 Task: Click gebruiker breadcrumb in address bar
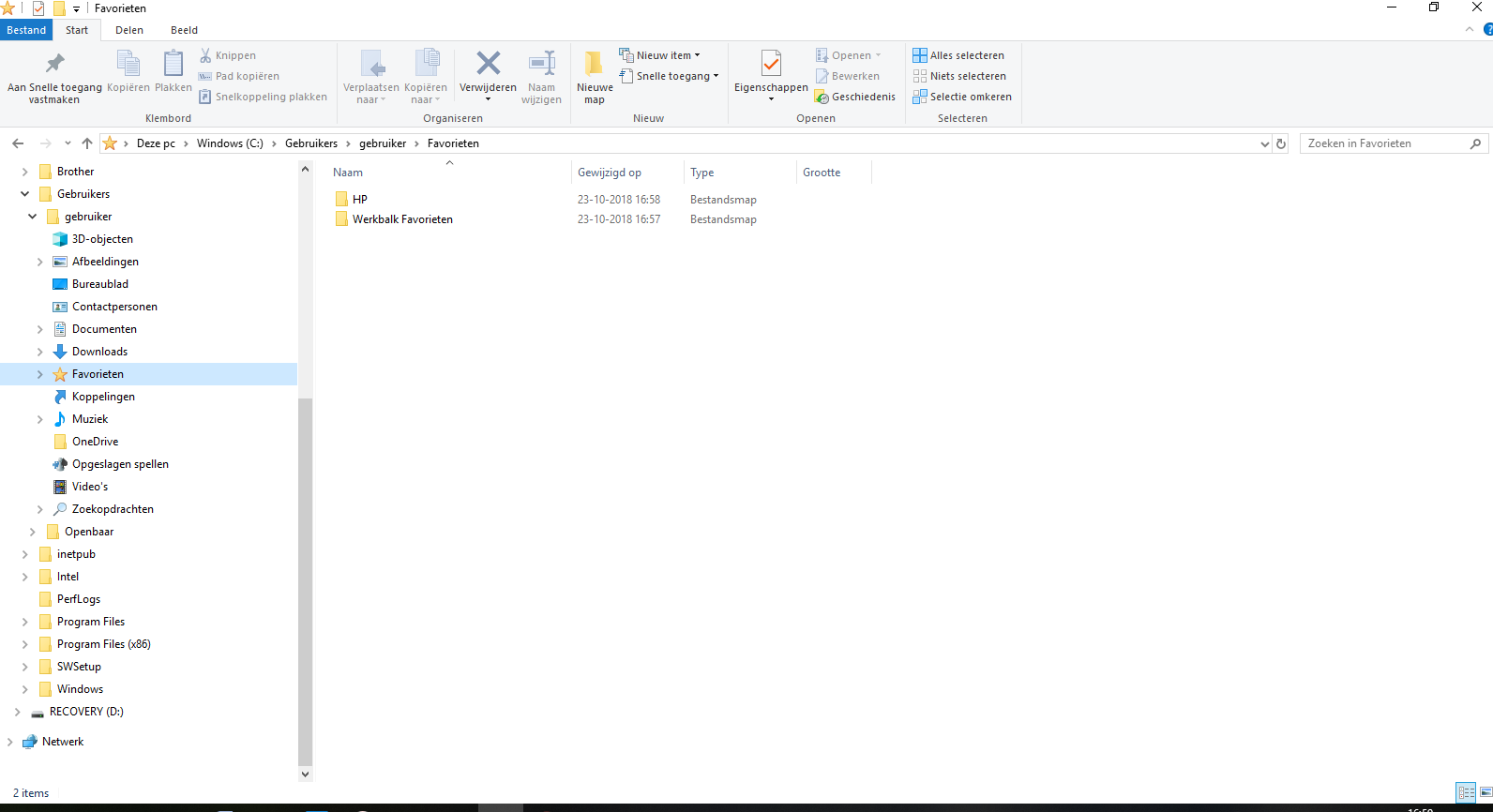coord(383,143)
